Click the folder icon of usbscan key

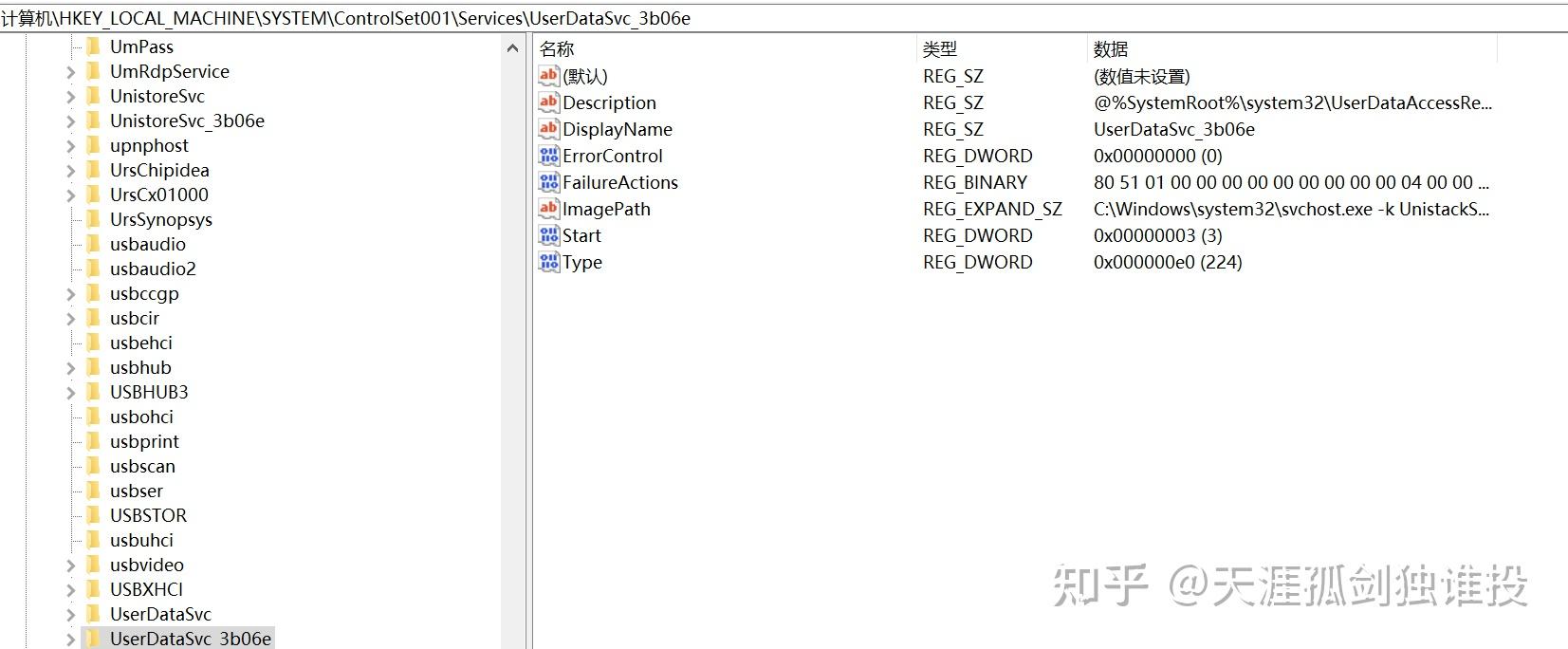point(93,466)
